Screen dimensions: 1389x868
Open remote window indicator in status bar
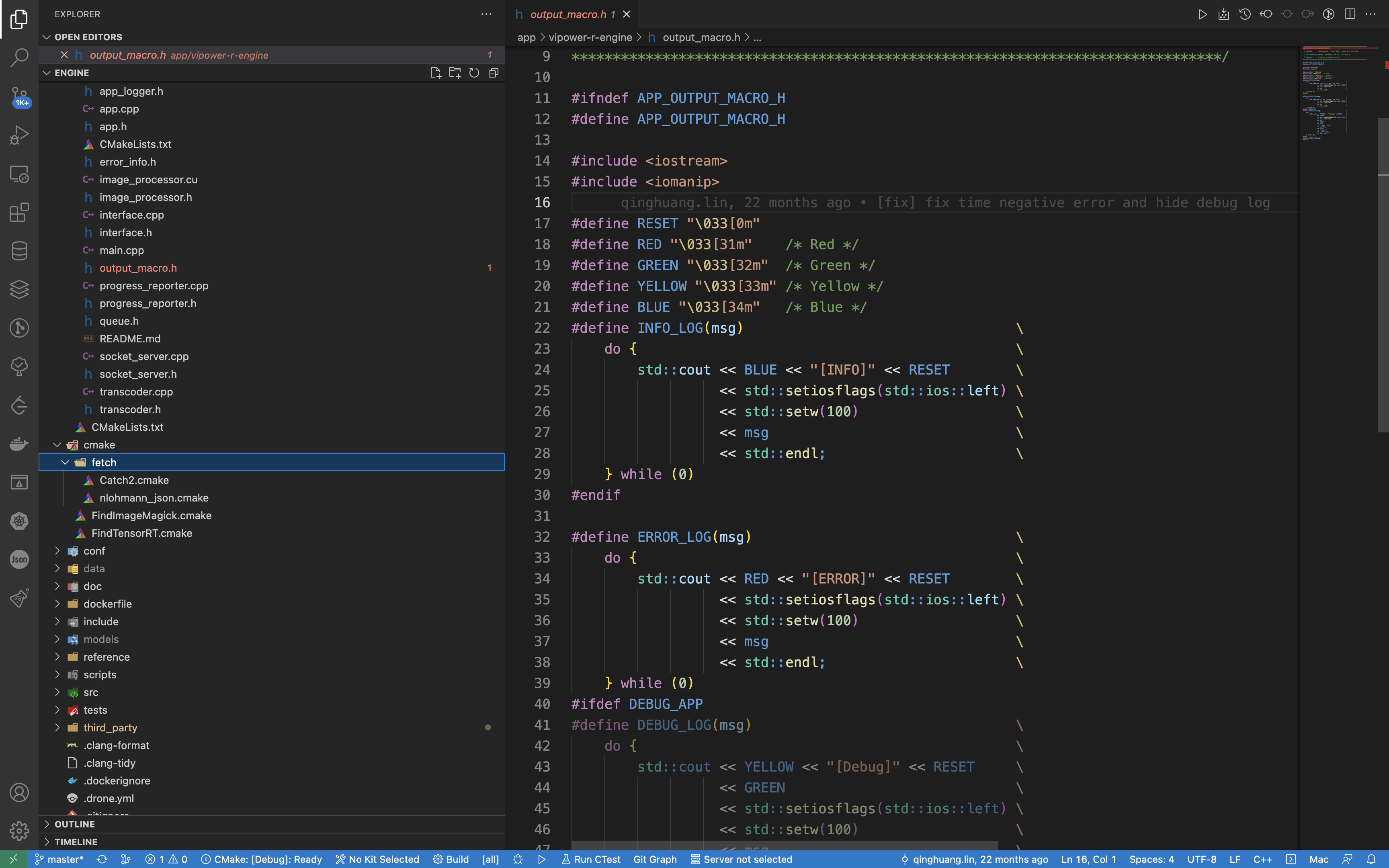[x=13, y=860]
